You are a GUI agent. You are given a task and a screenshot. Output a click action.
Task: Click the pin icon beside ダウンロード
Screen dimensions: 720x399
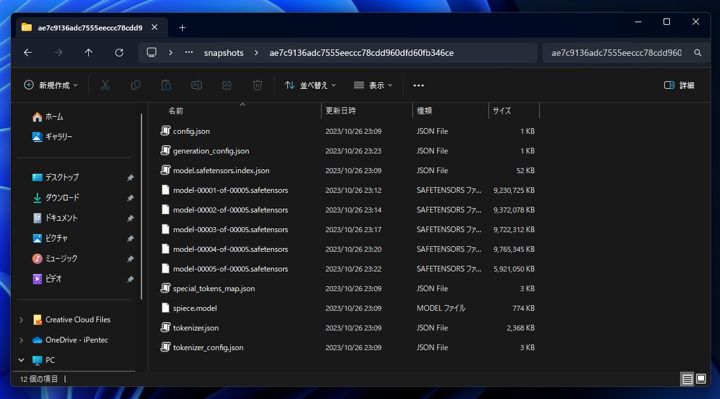[x=130, y=198]
